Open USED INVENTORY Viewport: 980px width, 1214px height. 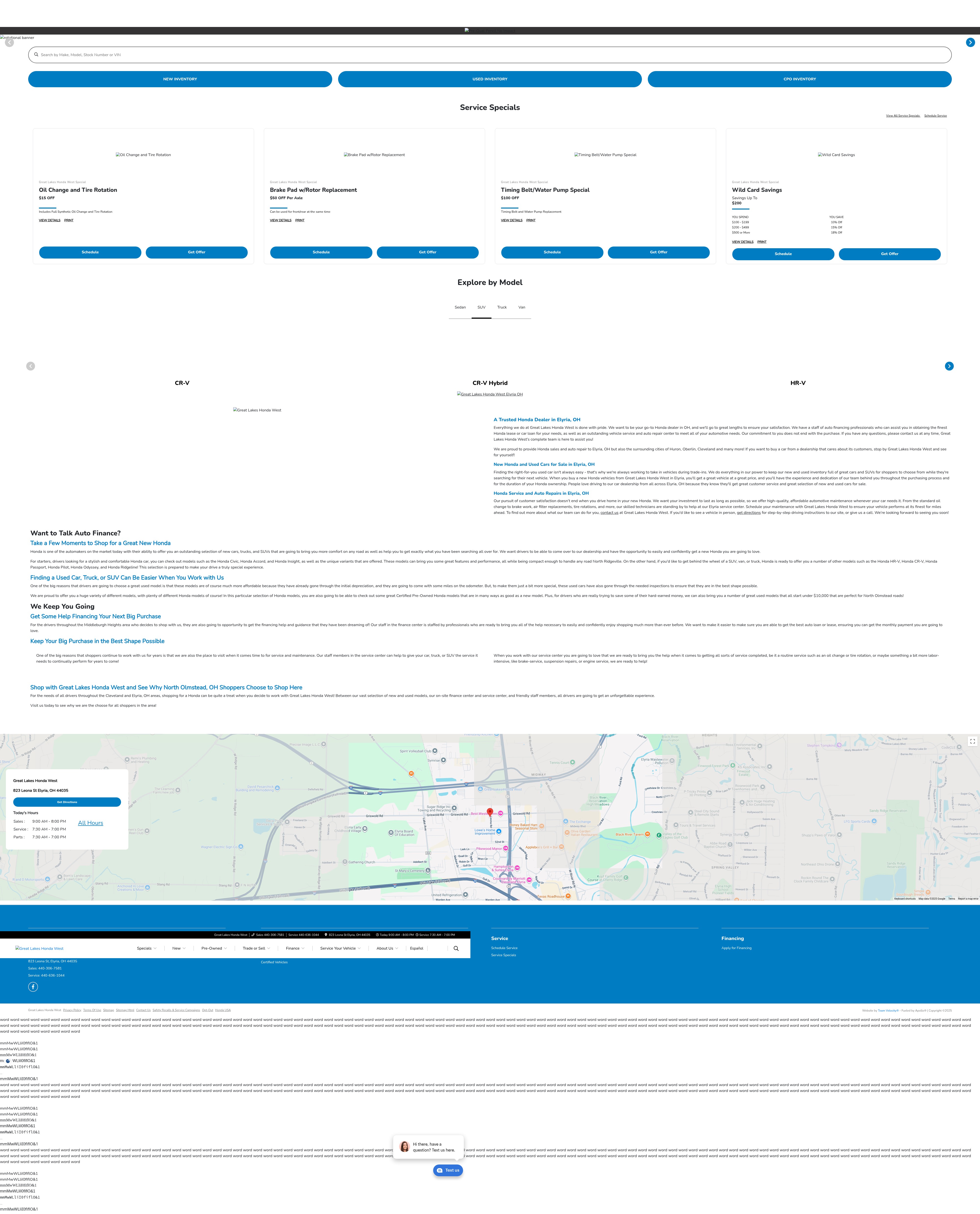490,79
